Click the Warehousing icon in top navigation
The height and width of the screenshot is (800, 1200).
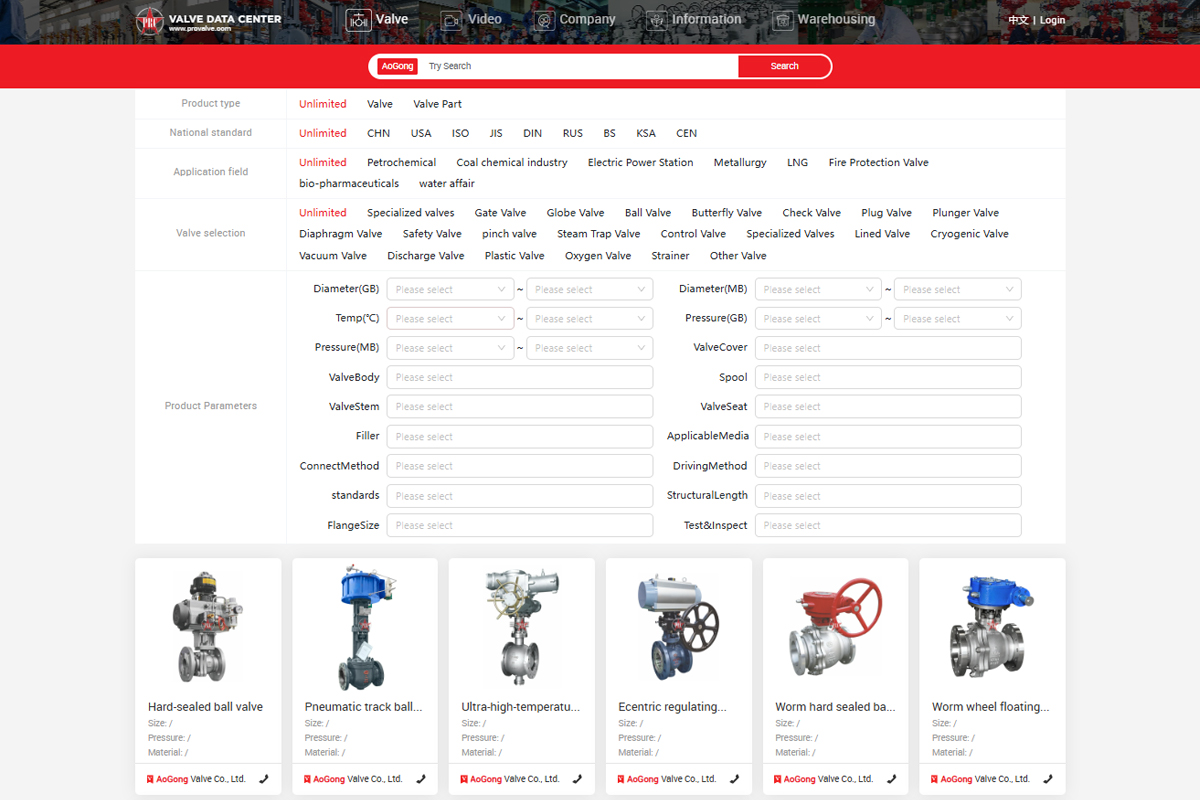click(x=783, y=20)
